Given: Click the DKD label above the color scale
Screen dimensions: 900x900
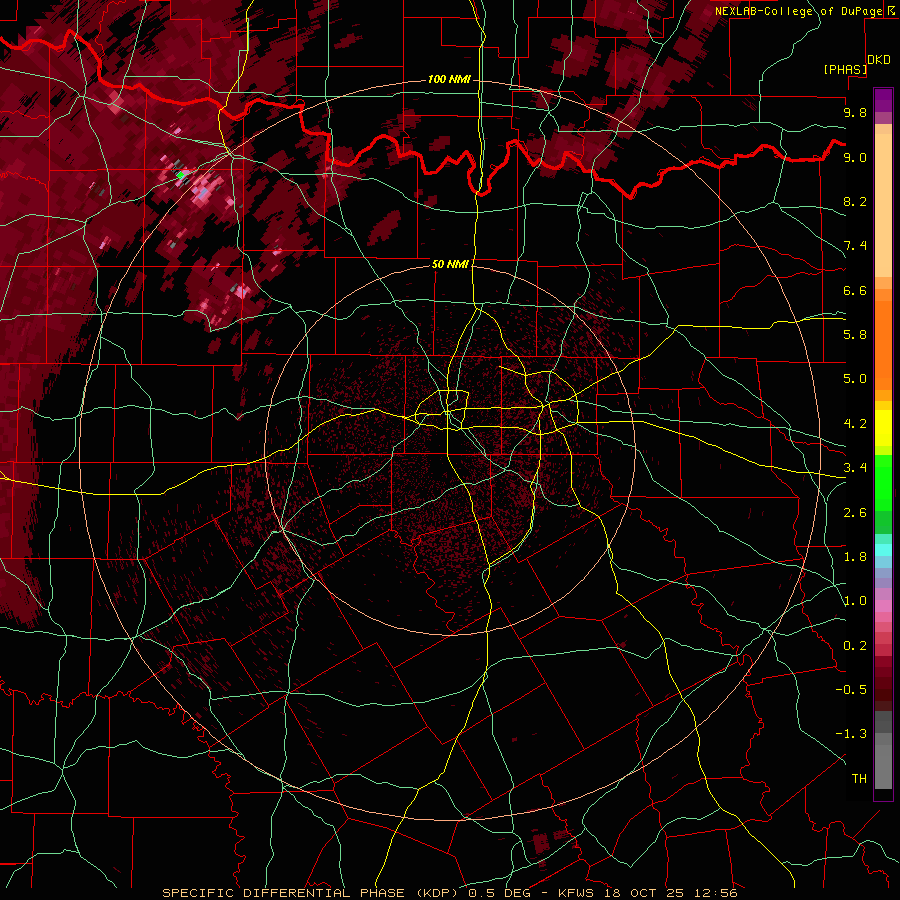Looking at the screenshot, I should click(879, 60).
